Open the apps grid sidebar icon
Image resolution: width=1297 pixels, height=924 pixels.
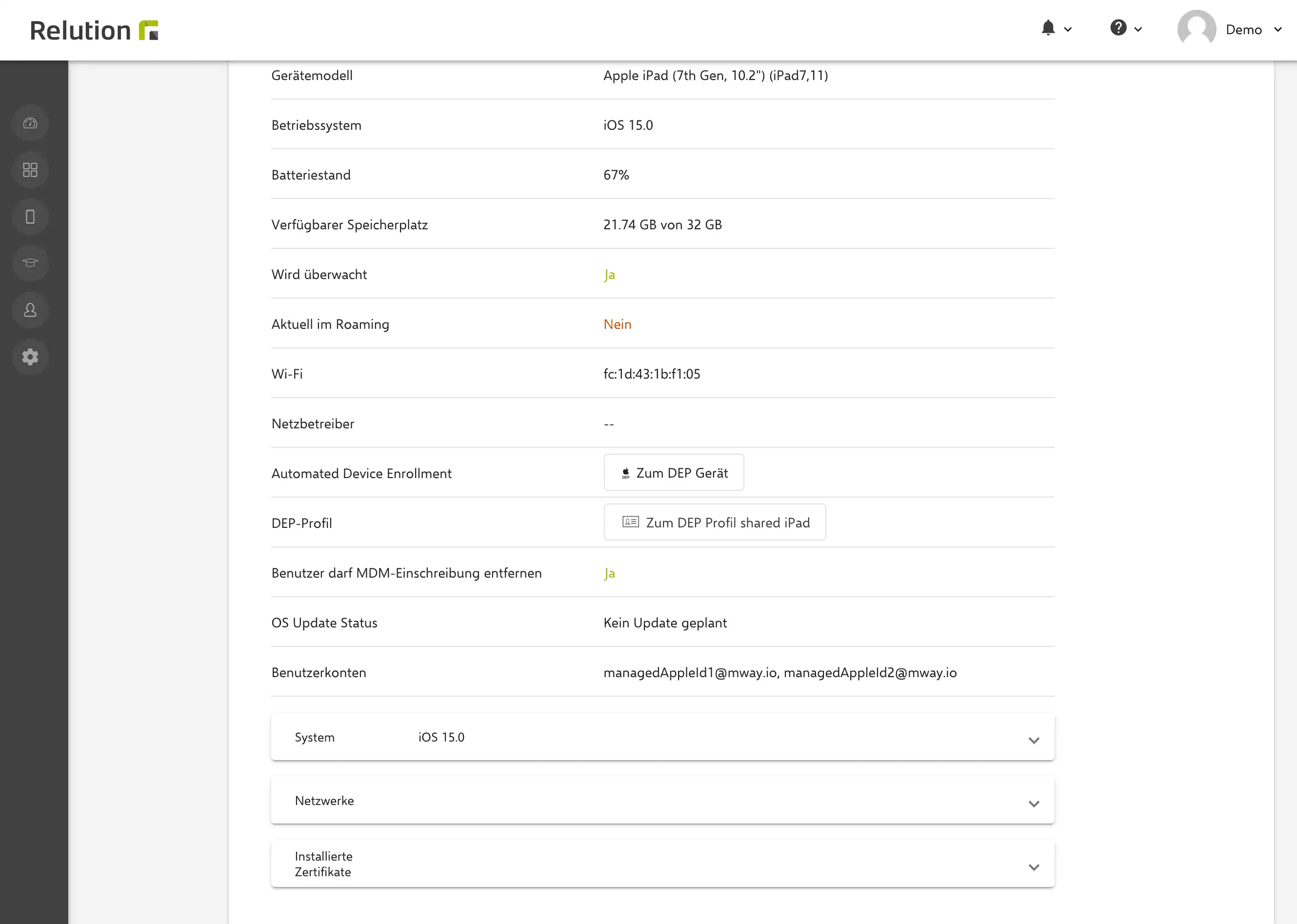30,170
